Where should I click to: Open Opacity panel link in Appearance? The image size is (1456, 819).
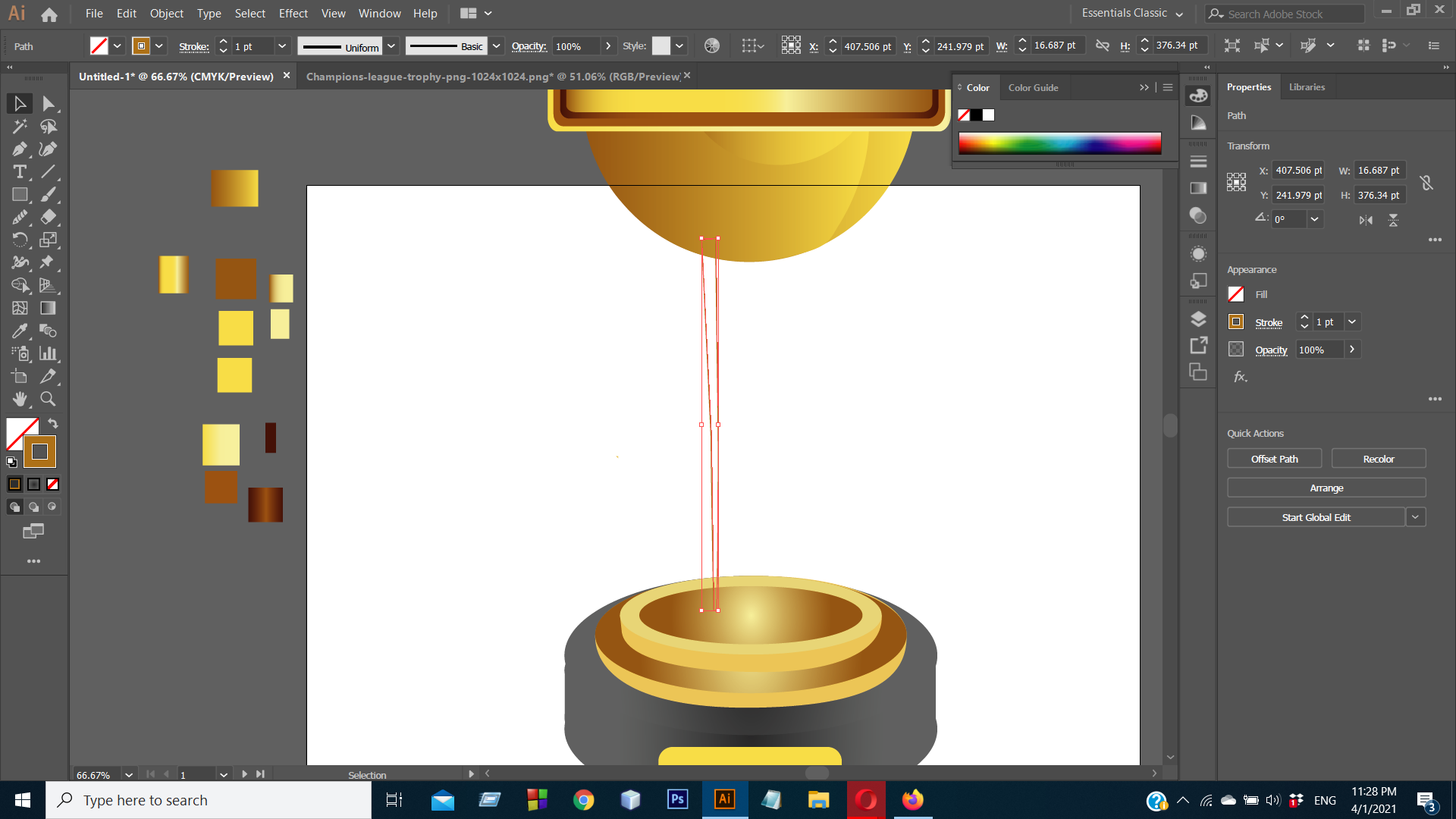(x=1271, y=350)
